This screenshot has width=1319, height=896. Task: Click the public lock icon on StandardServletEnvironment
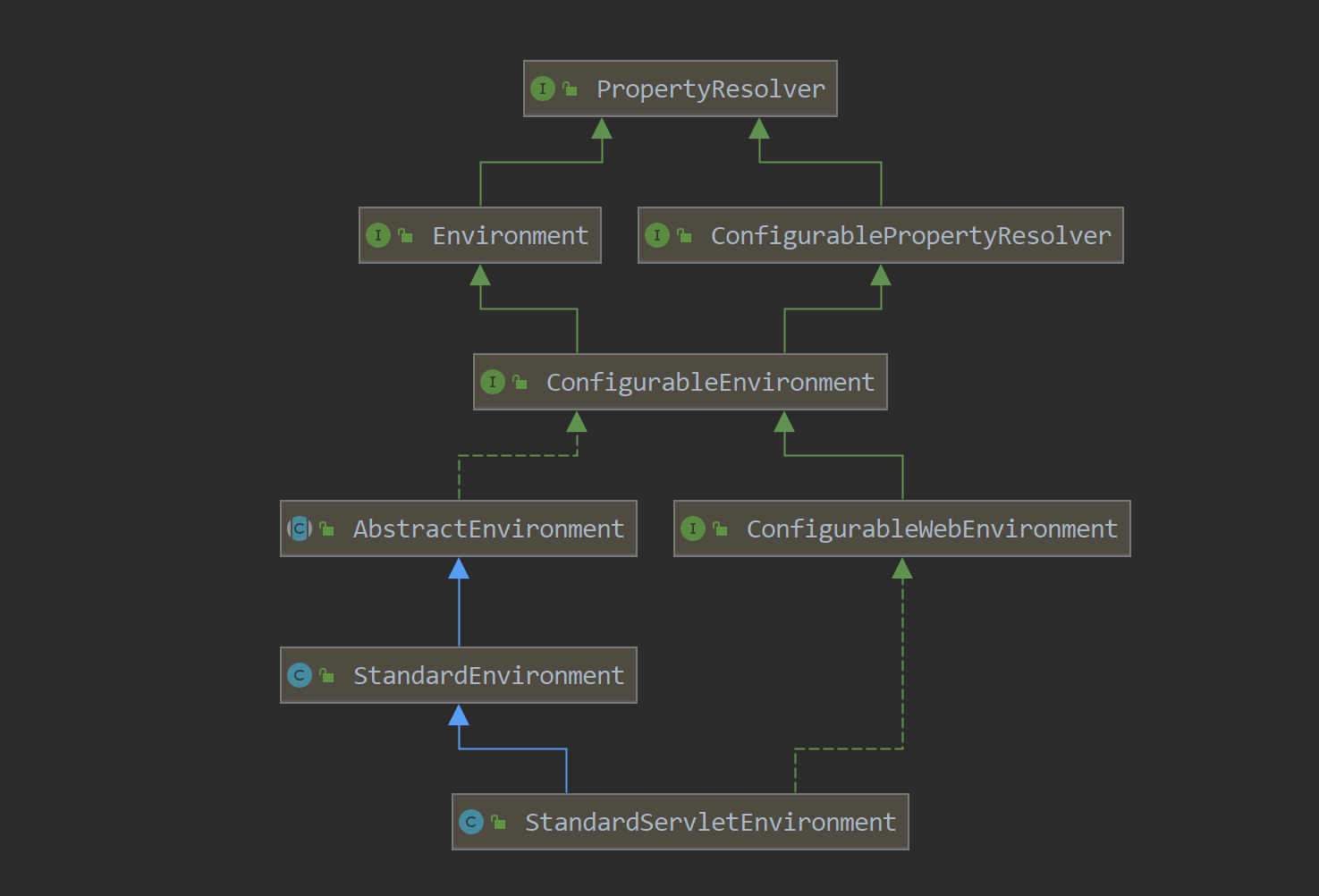click(498, 822)
